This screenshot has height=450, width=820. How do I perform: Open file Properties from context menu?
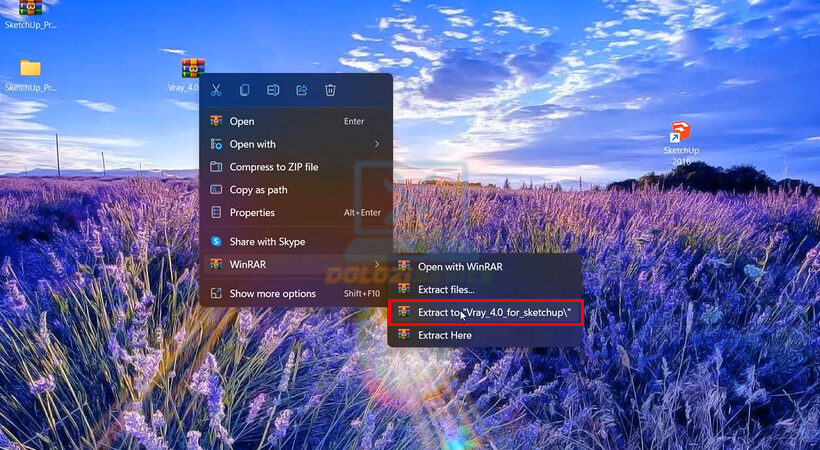(x=252, y=213)
